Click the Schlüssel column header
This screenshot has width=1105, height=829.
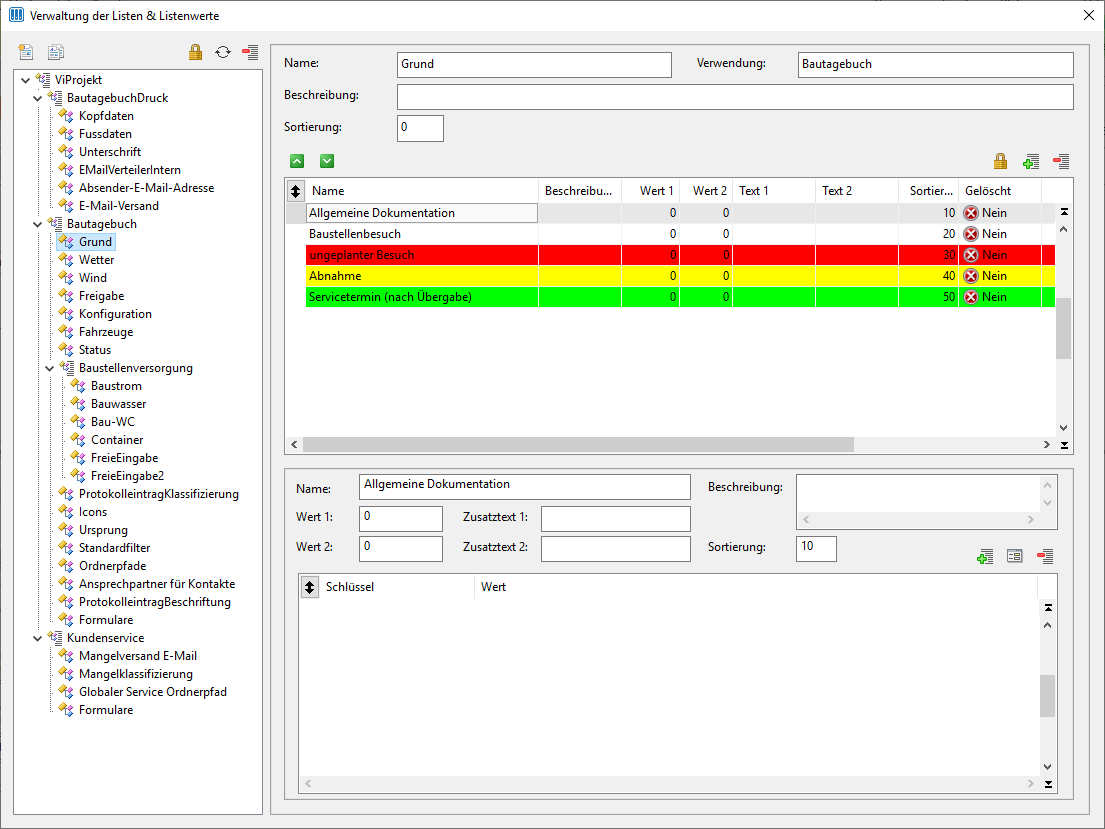[397, 587]
